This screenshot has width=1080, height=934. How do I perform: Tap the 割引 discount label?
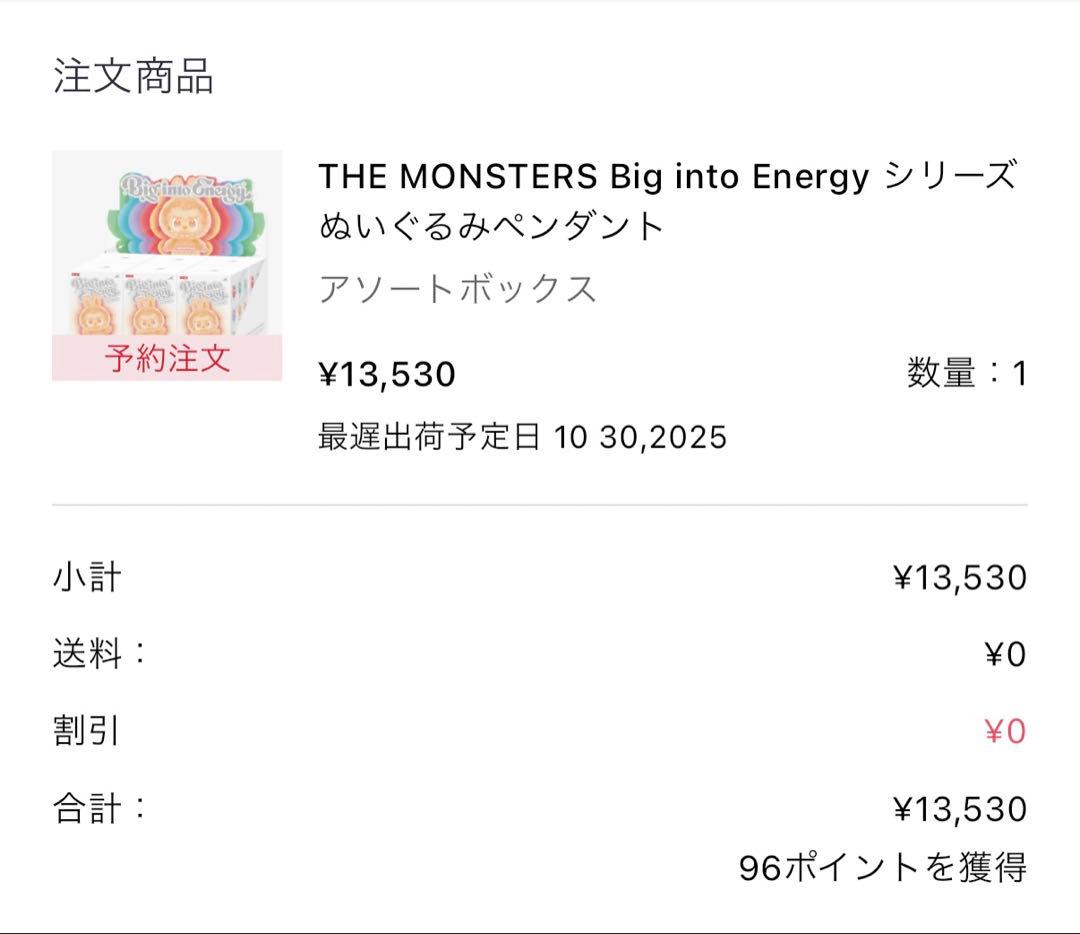[x=87, y=732]
